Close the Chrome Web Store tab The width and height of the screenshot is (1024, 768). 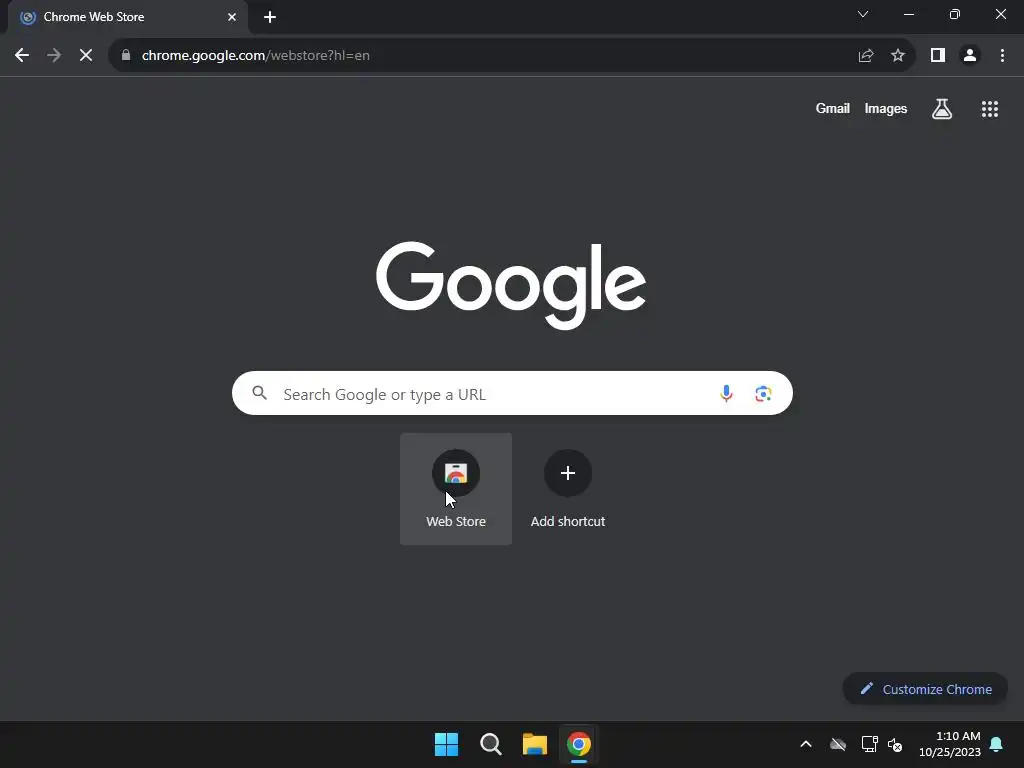pyautogui.click(x=232, y=17)
